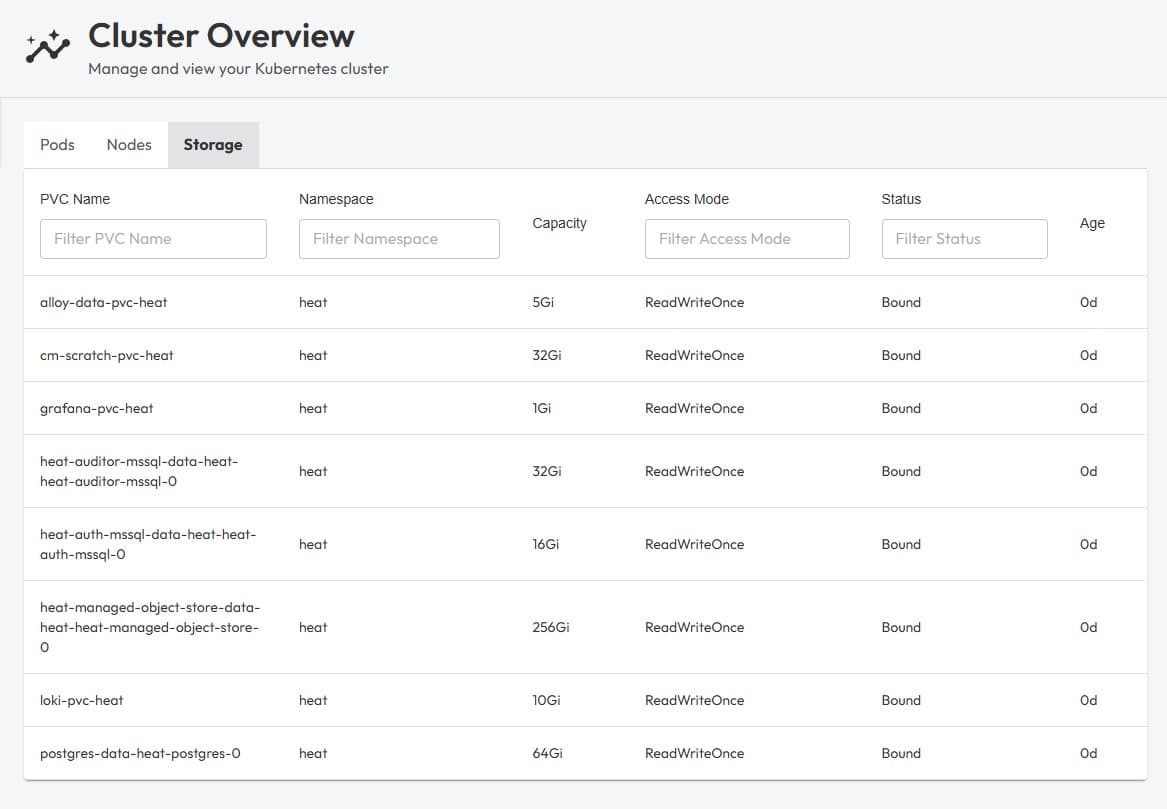This screenshot has height=809, width=1167.
Task: Activate the Filter Status text box
Action: [964, 239]
